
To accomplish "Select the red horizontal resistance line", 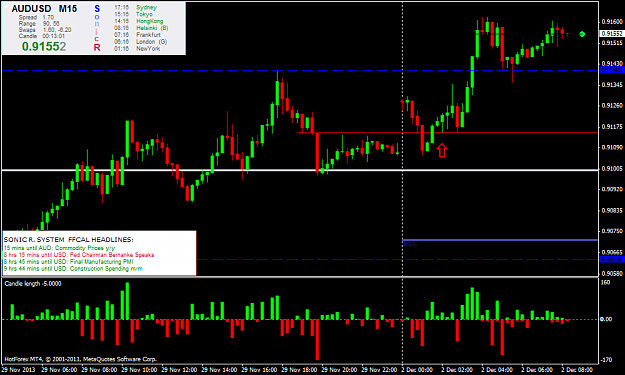I will click(447, 132).
